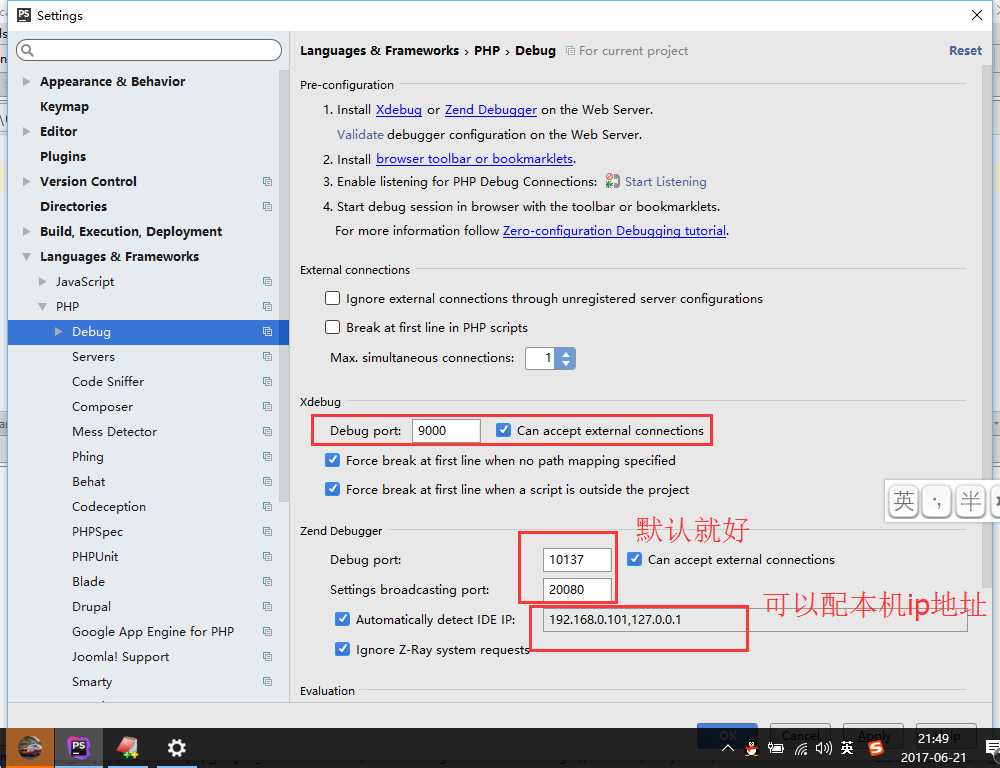The image size is (1000, 768).
Task: Click project-level icon beside Composer
Action: pyautogui.click(x=267, y=406)
